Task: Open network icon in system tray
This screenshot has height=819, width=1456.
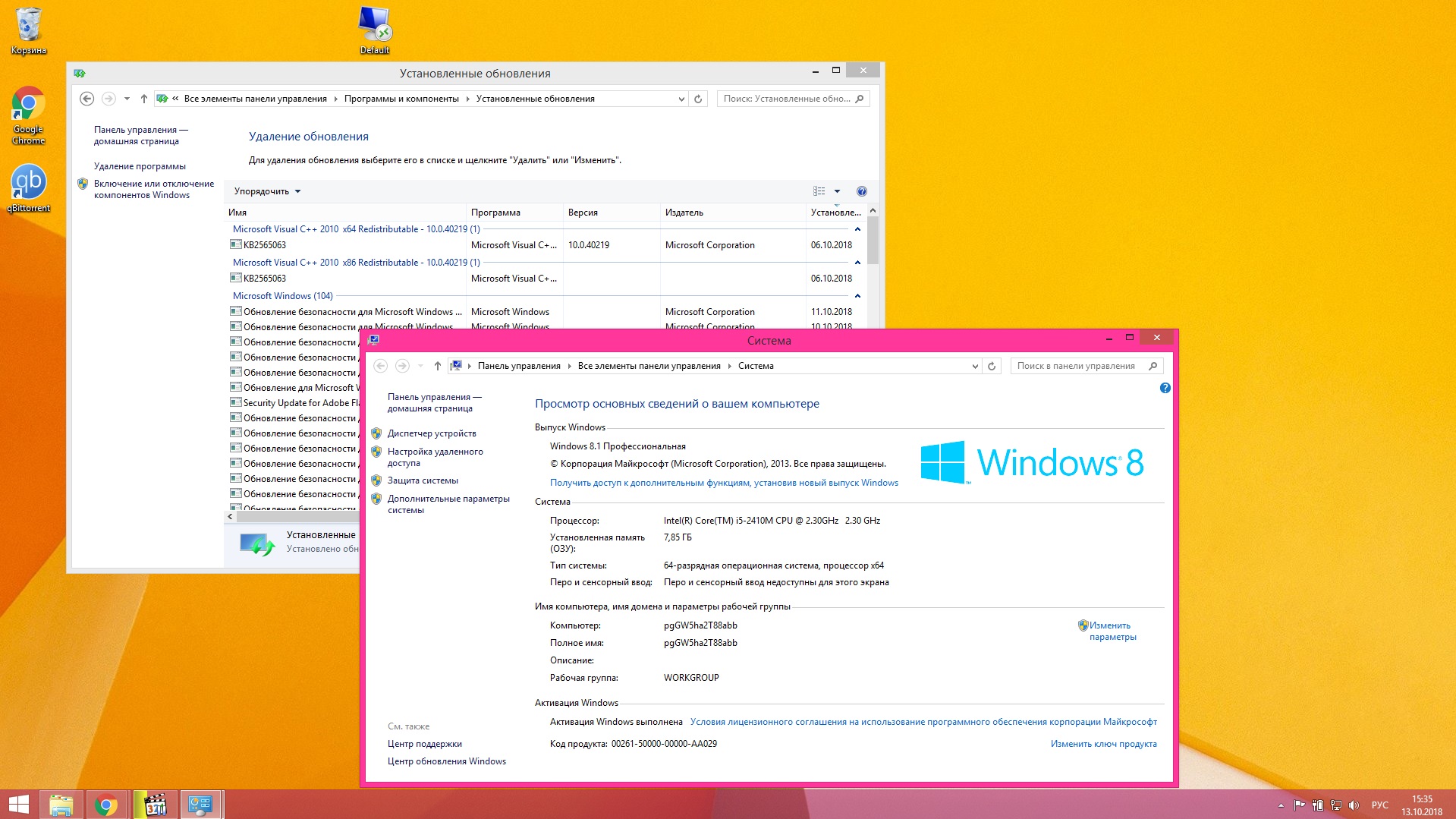Action: (x=1335, y=805)
